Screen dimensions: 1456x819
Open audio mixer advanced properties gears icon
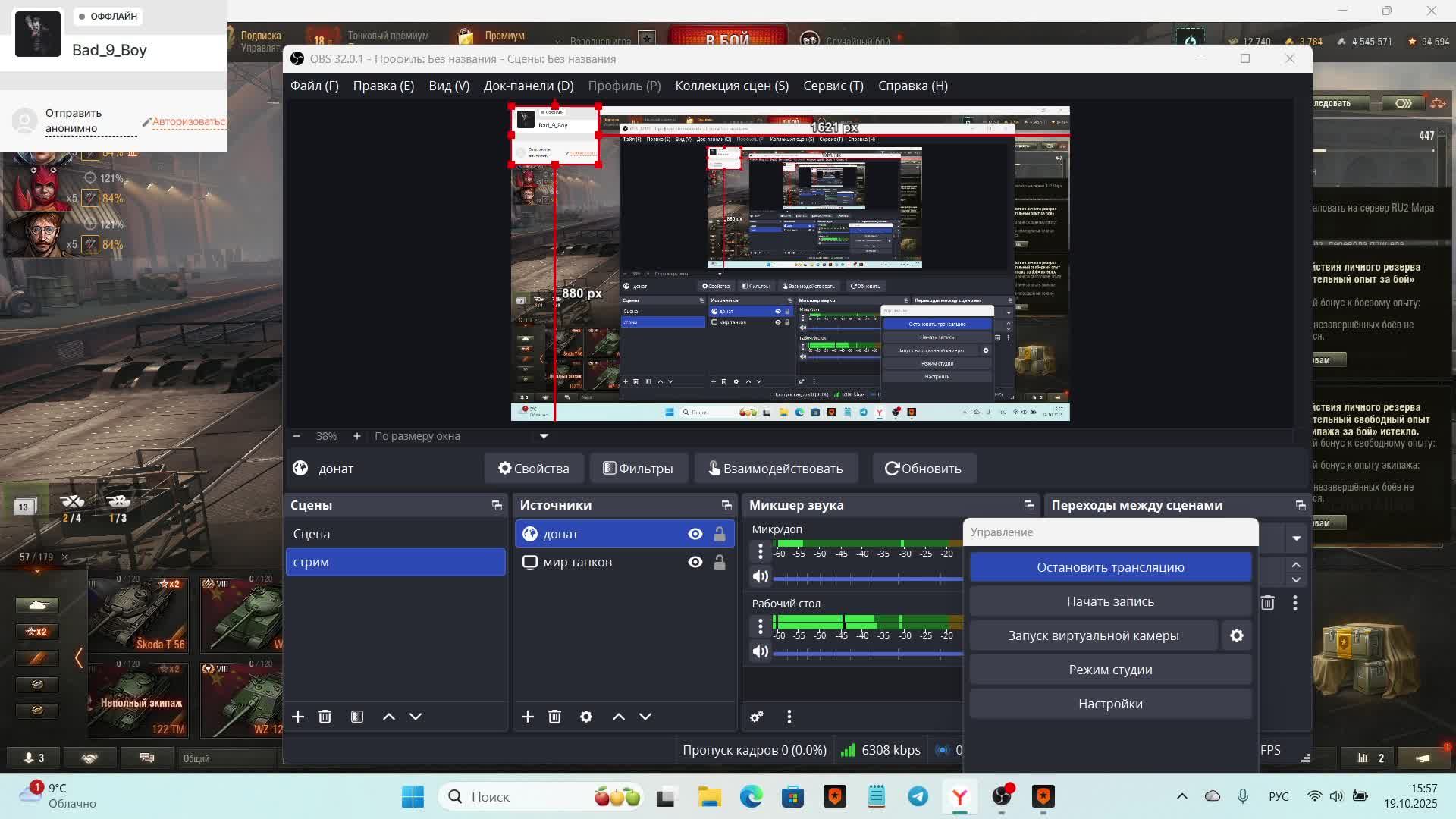point(757,717)
